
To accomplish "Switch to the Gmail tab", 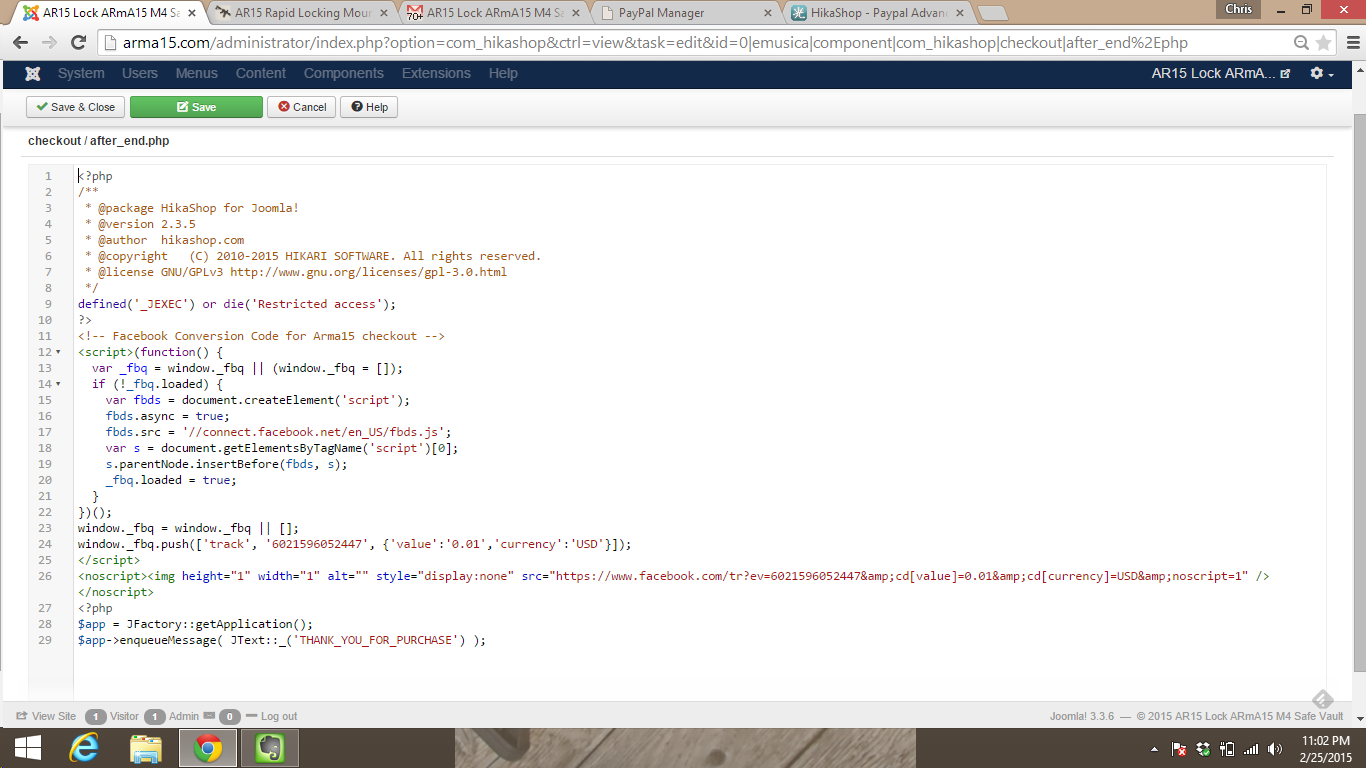I will [494, 13].
